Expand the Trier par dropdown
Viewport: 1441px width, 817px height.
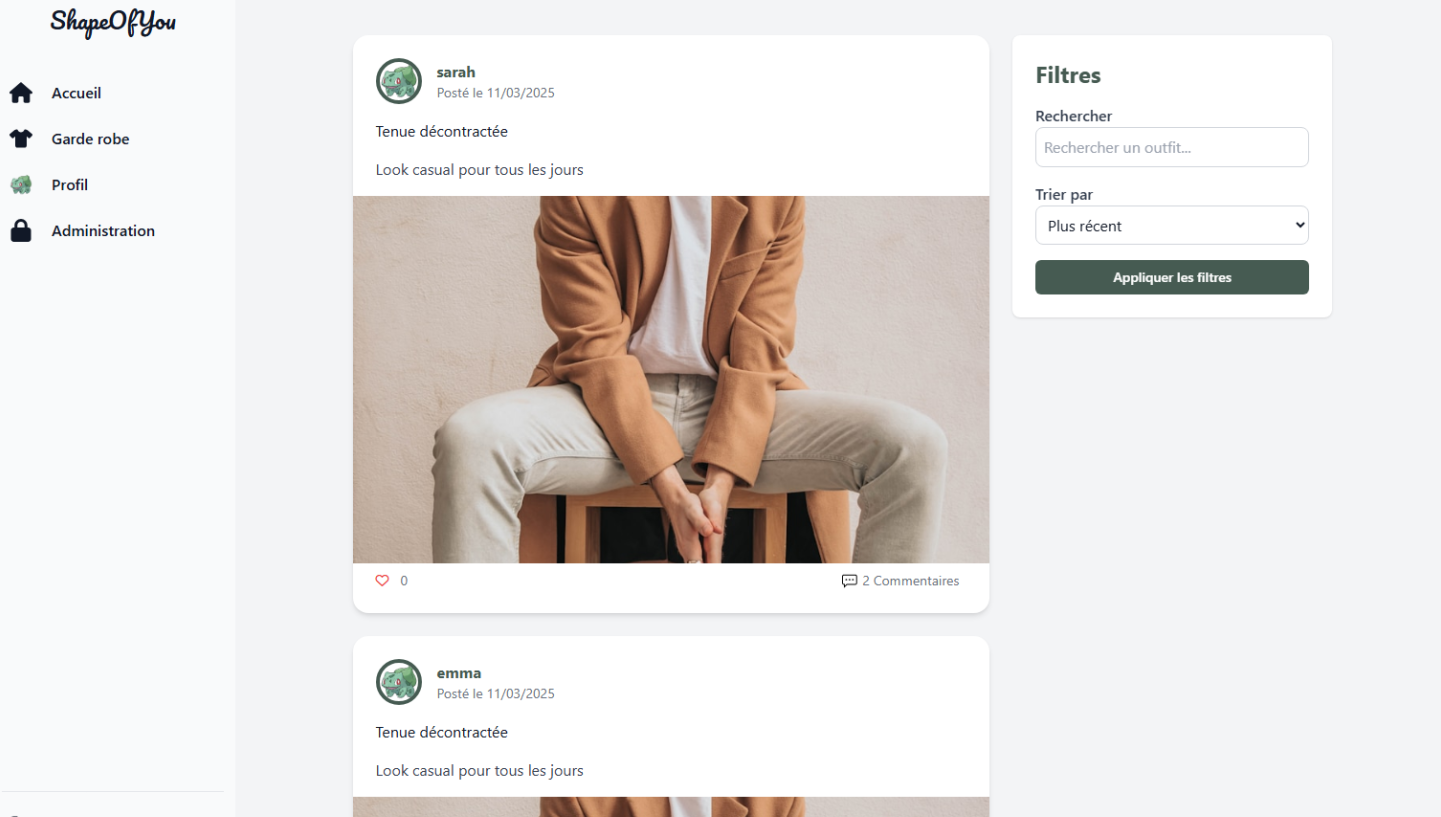(x=1171, y=225)
